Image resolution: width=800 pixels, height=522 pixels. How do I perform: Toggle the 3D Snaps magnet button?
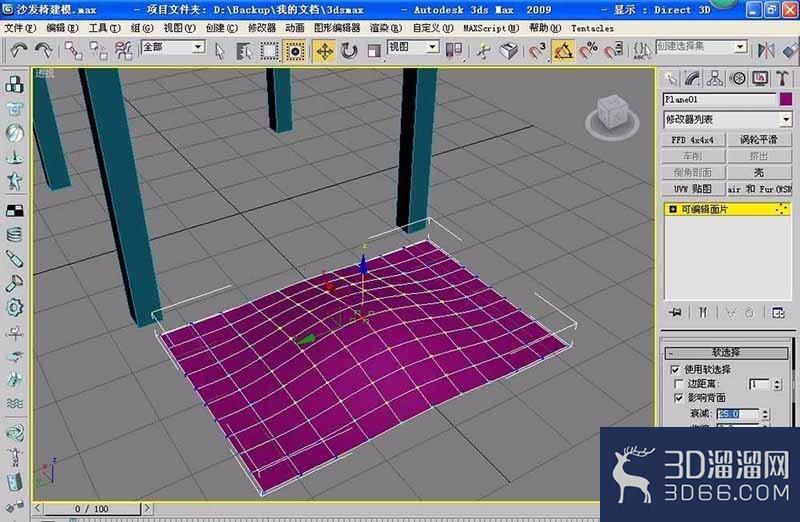537,51
